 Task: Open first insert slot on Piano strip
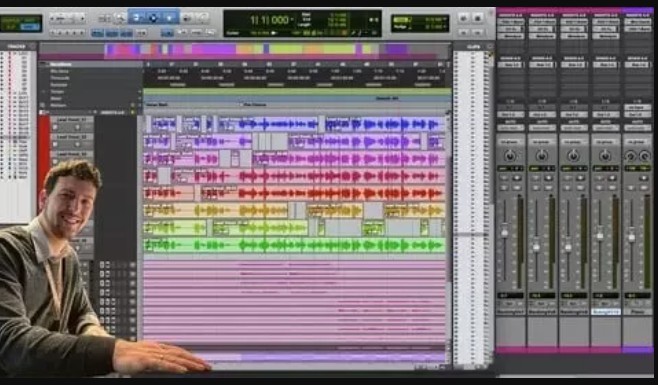click(637, 22)
